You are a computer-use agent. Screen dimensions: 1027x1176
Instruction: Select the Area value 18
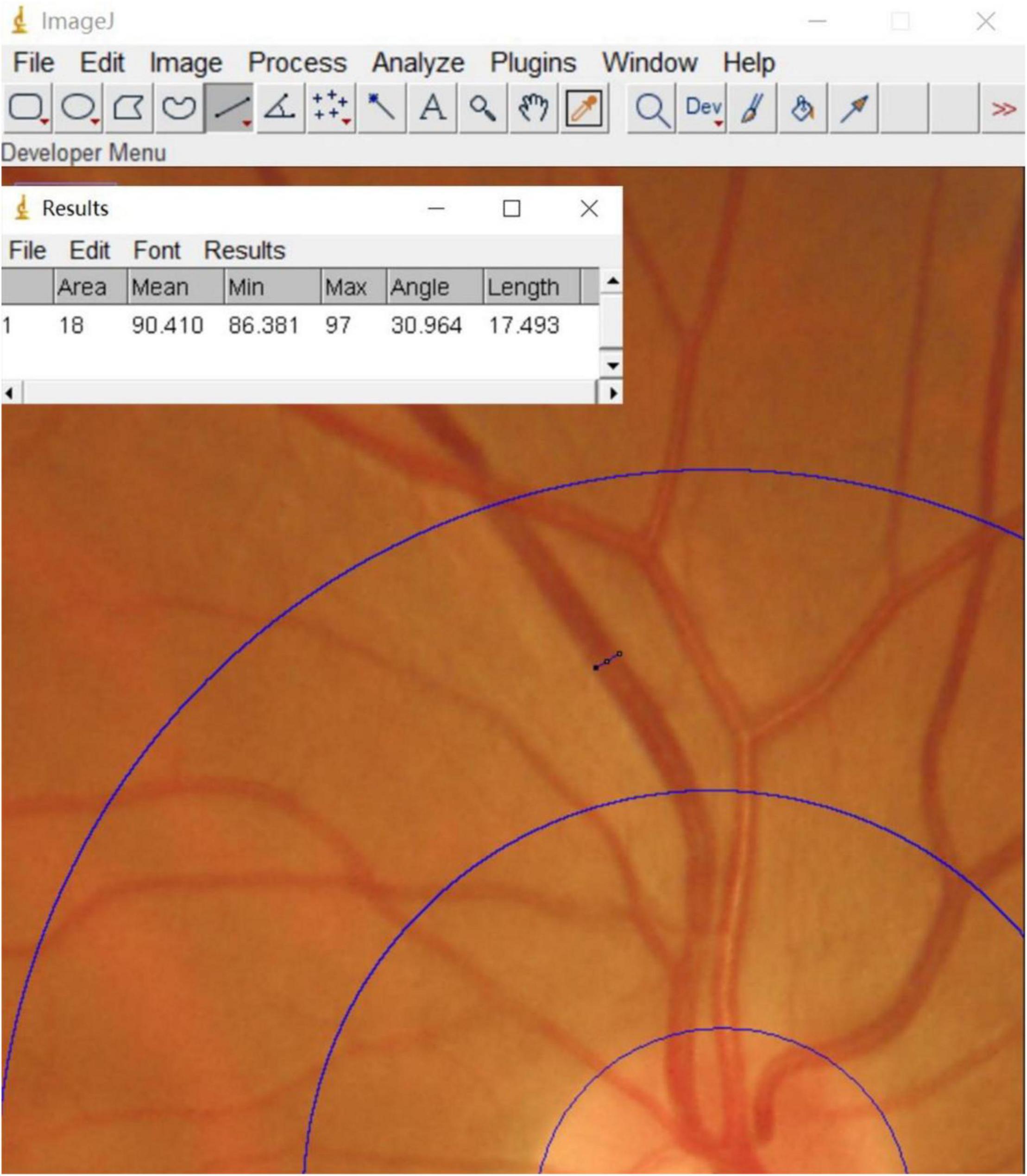click(x=72, y=326)
